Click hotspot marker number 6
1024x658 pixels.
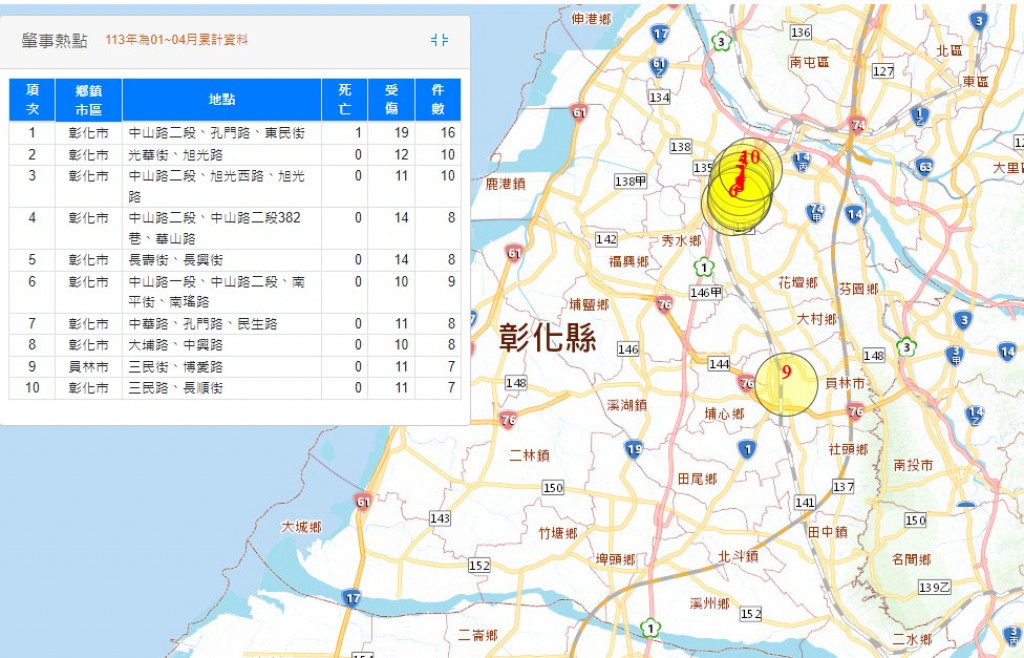(x=732, y=192)
